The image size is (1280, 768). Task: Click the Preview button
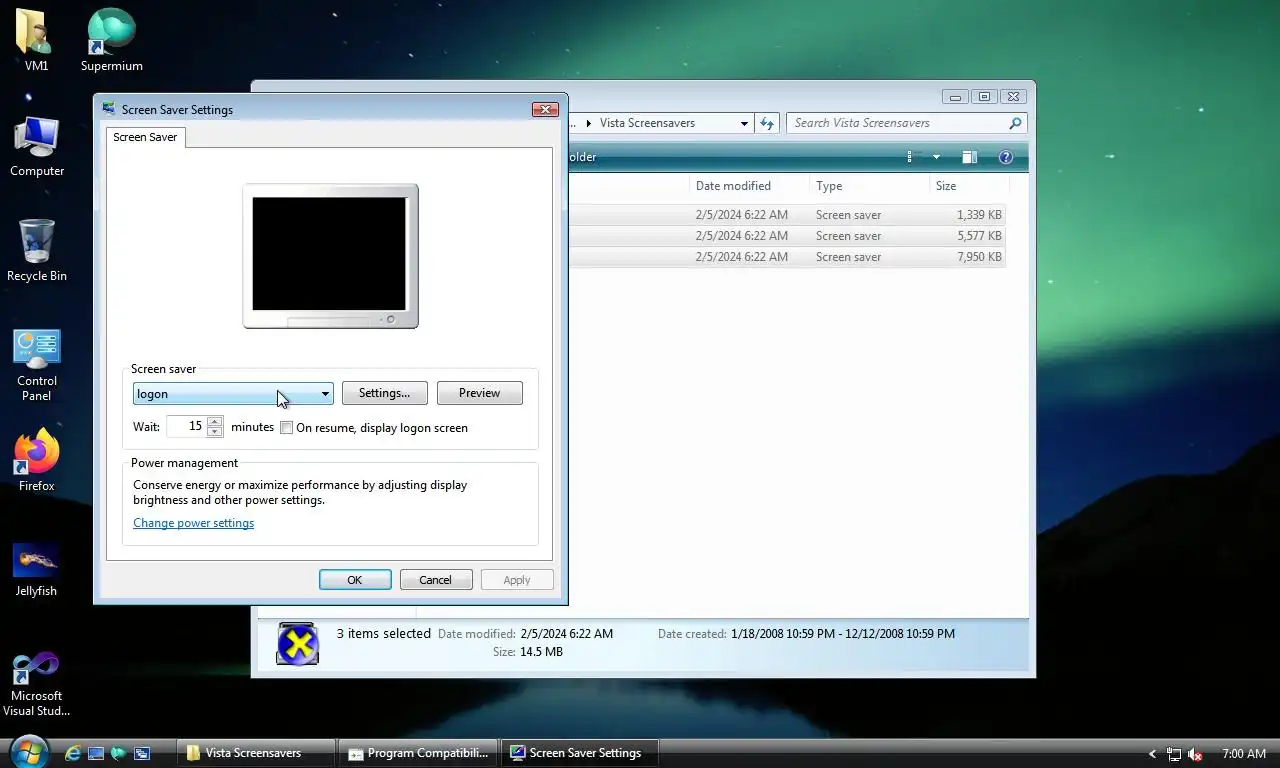pos(479,393)
